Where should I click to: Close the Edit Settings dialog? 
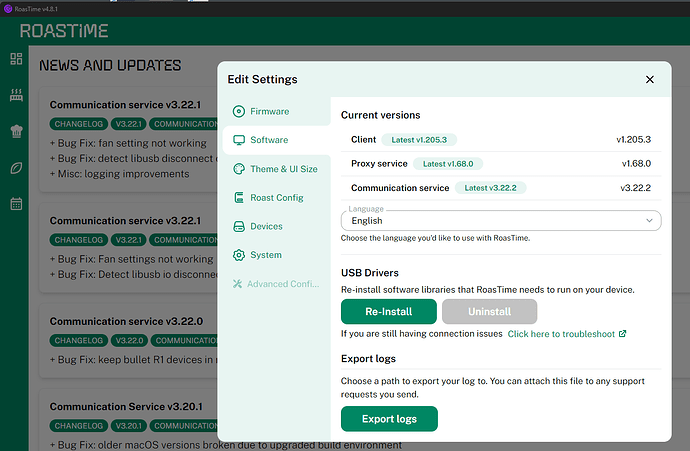pos(650,80)
